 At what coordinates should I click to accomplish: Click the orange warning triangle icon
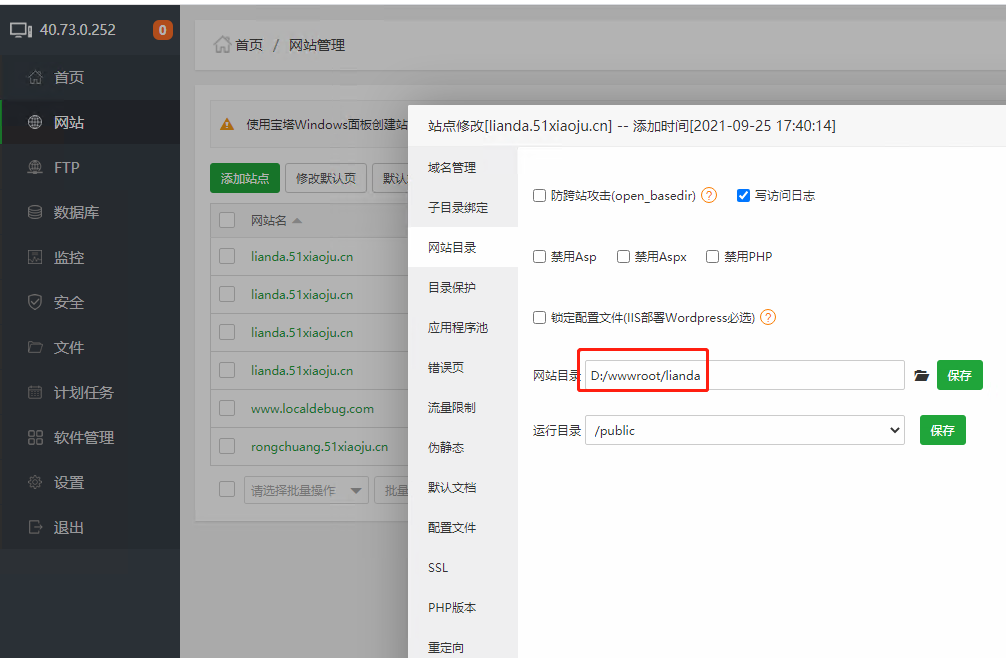coord(227,124)
